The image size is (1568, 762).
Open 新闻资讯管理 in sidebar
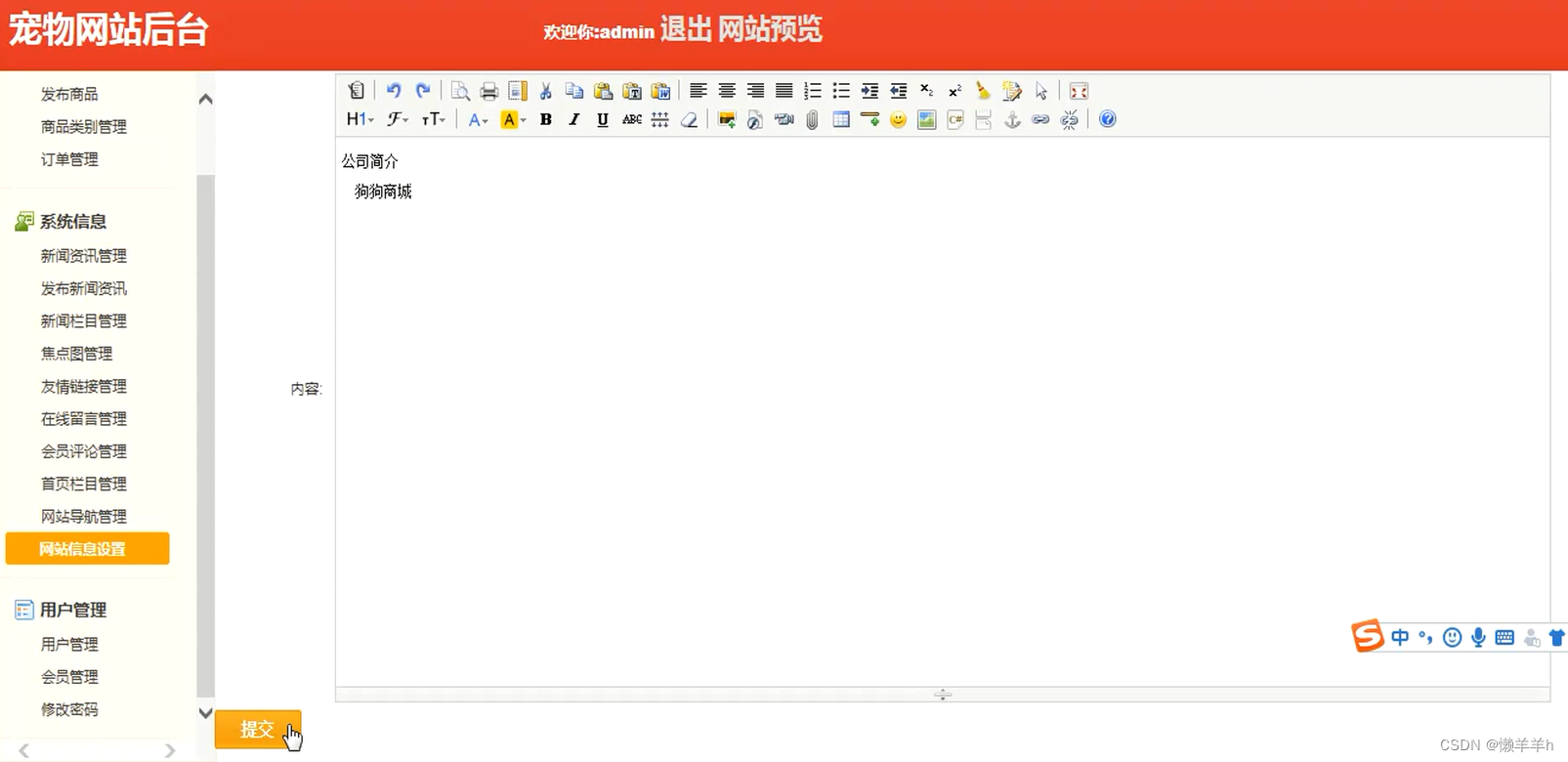pos(84,256)
